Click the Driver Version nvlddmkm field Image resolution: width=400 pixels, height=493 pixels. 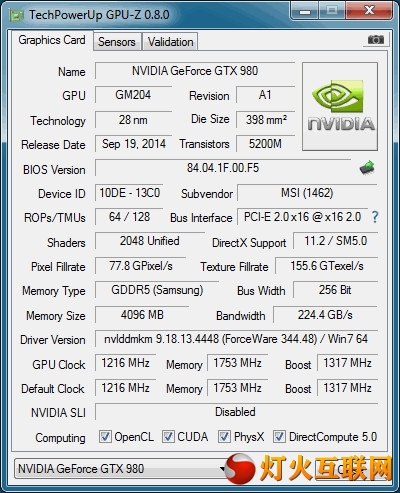236,339
